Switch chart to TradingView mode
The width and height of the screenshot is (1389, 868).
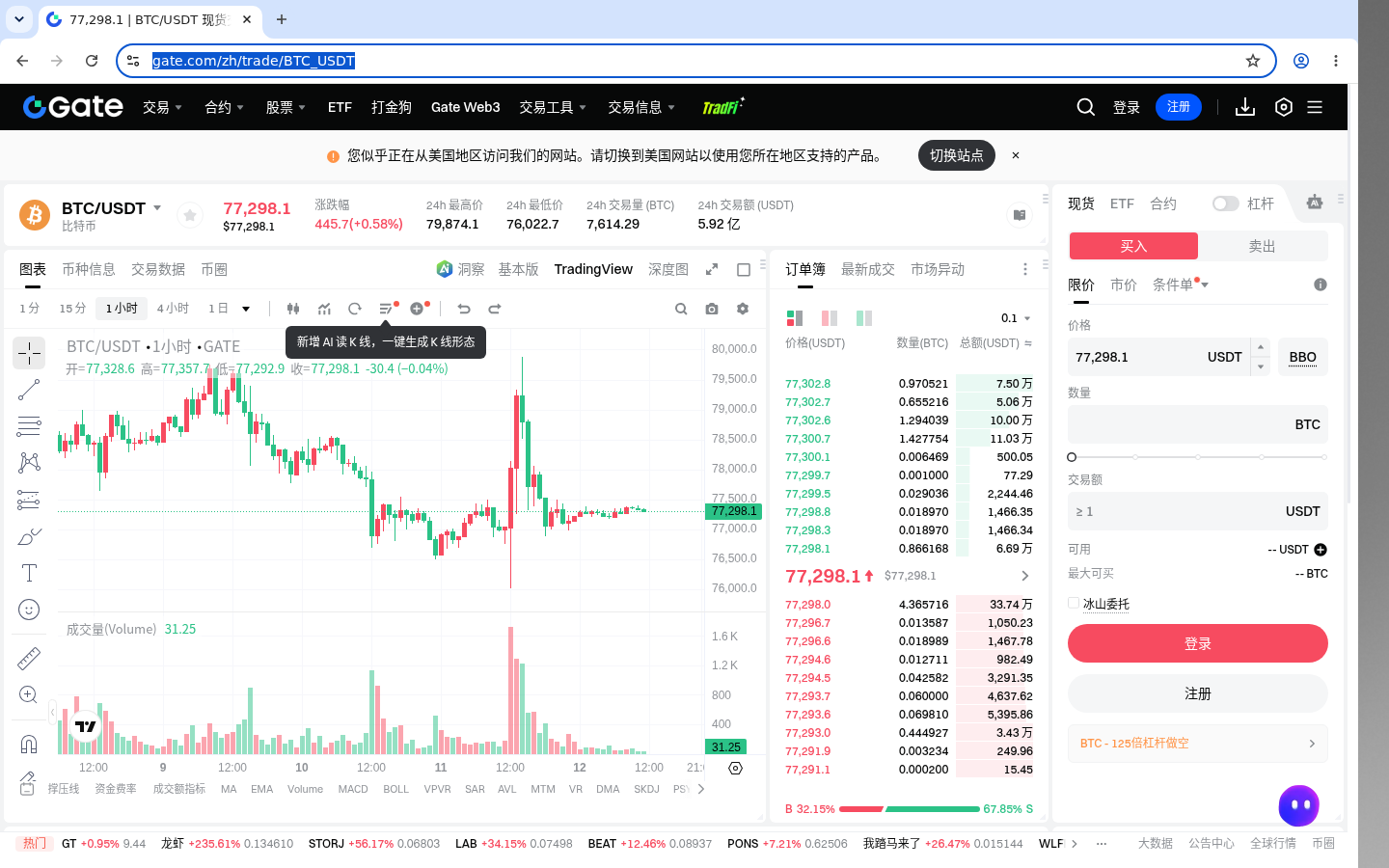[593, 269]
